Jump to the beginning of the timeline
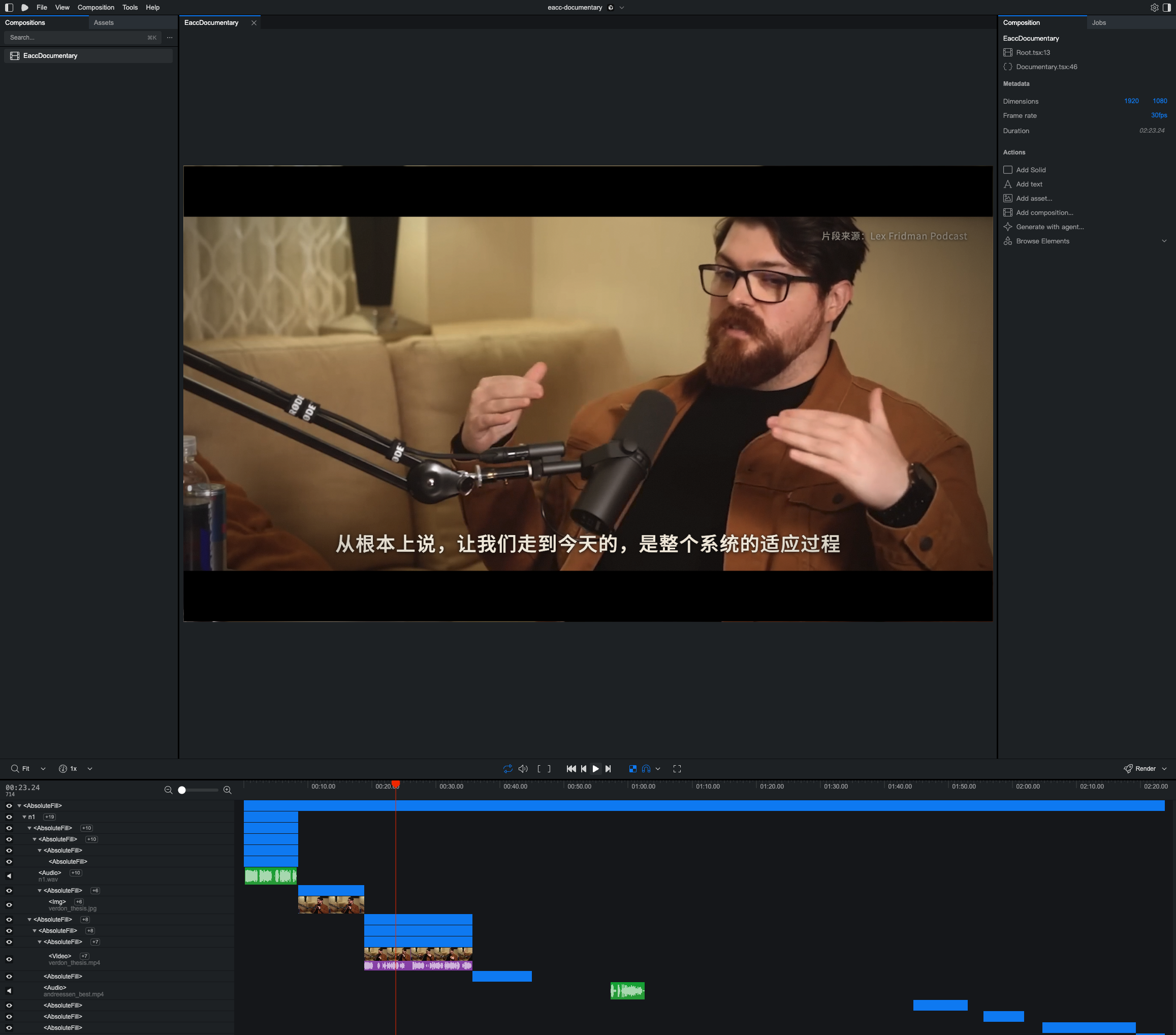Image resolution: width=1176 pixels, height=1035 pixels. [x=571, y=769]
